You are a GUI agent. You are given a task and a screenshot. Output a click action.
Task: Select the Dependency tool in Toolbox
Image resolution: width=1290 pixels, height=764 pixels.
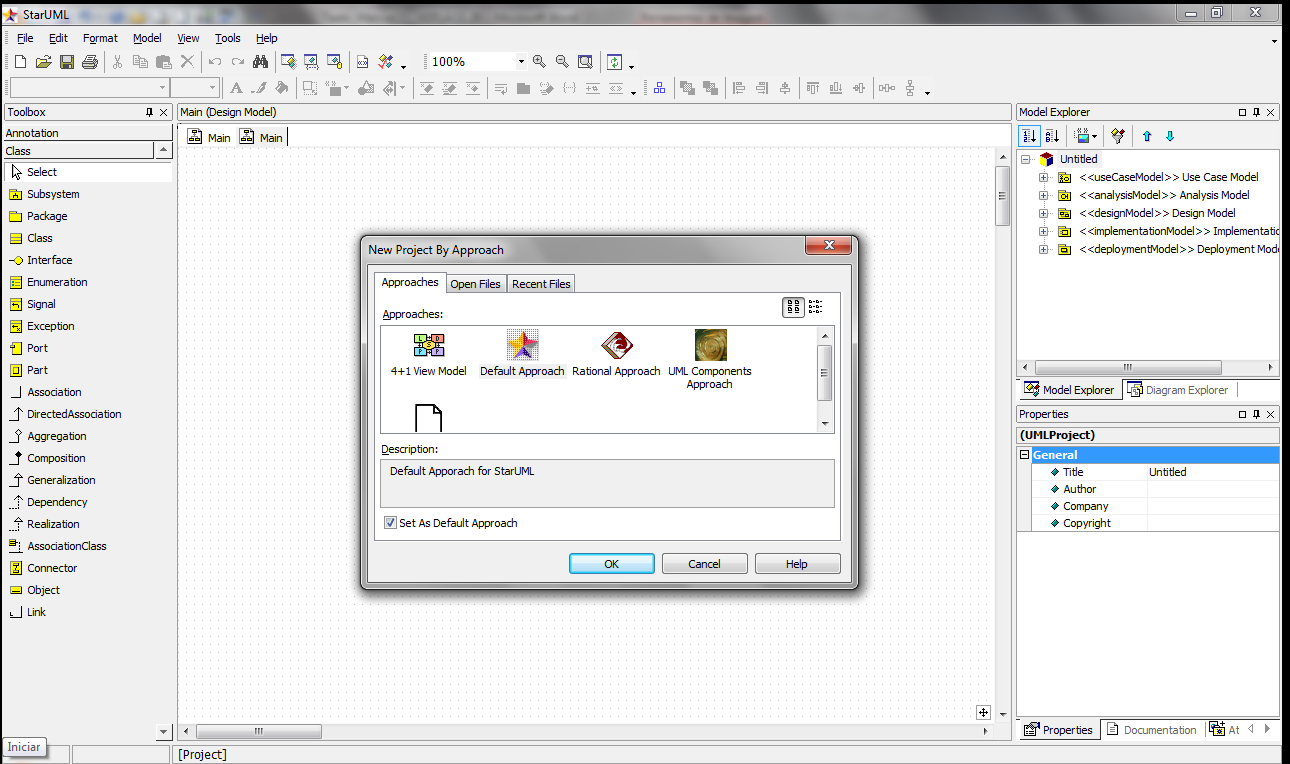tap(57, 502)
